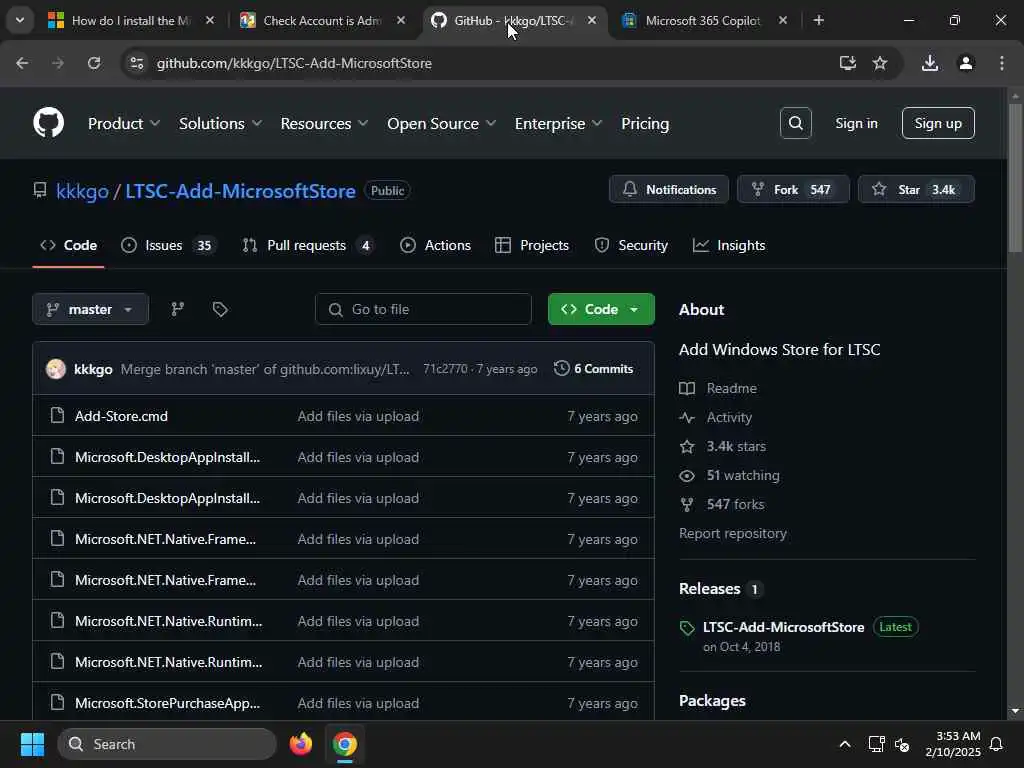Expand the Resources menu
1024x768 pixels.
324,123
